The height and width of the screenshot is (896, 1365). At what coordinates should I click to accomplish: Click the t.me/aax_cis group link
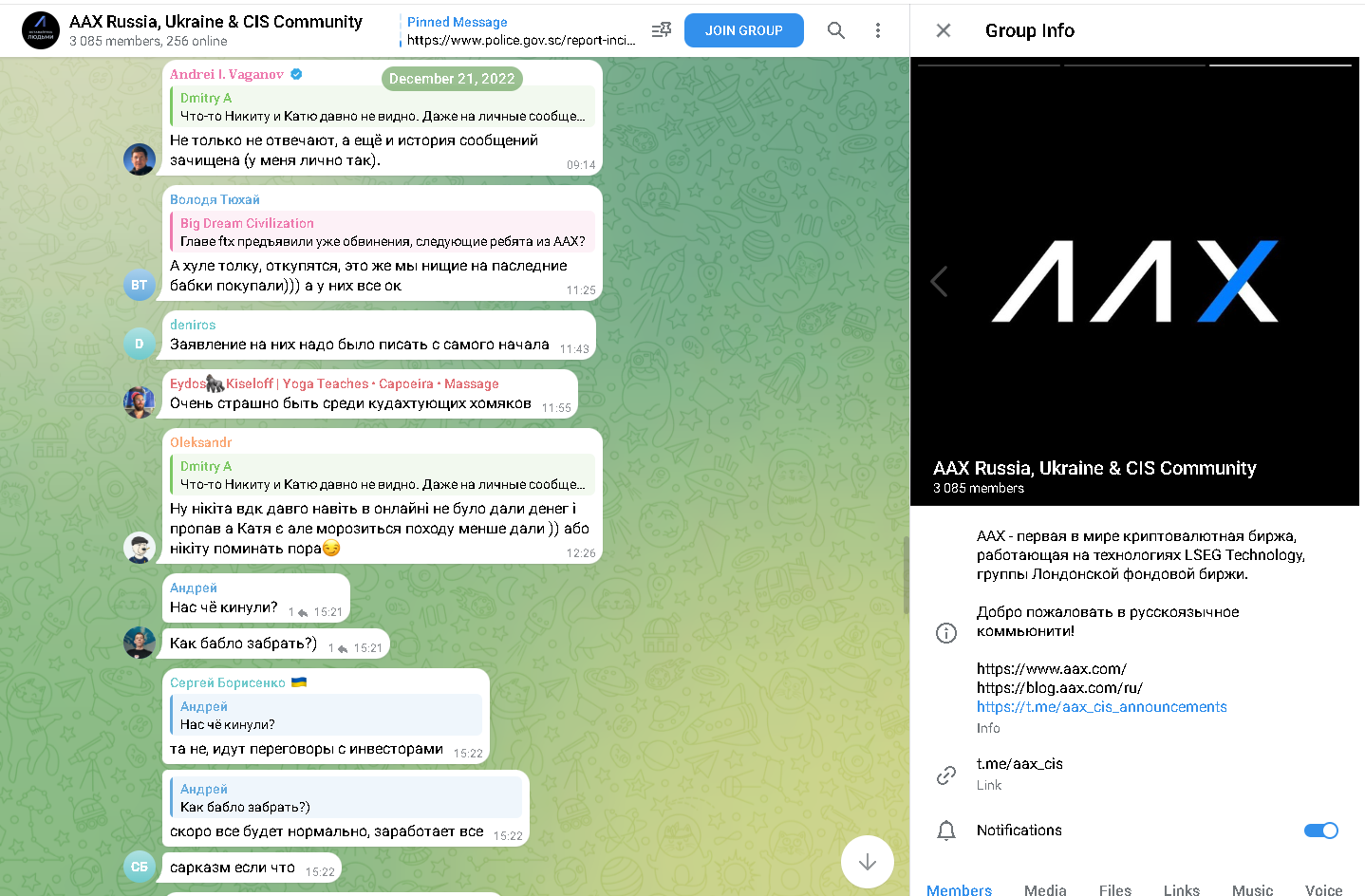[1019, 764]
